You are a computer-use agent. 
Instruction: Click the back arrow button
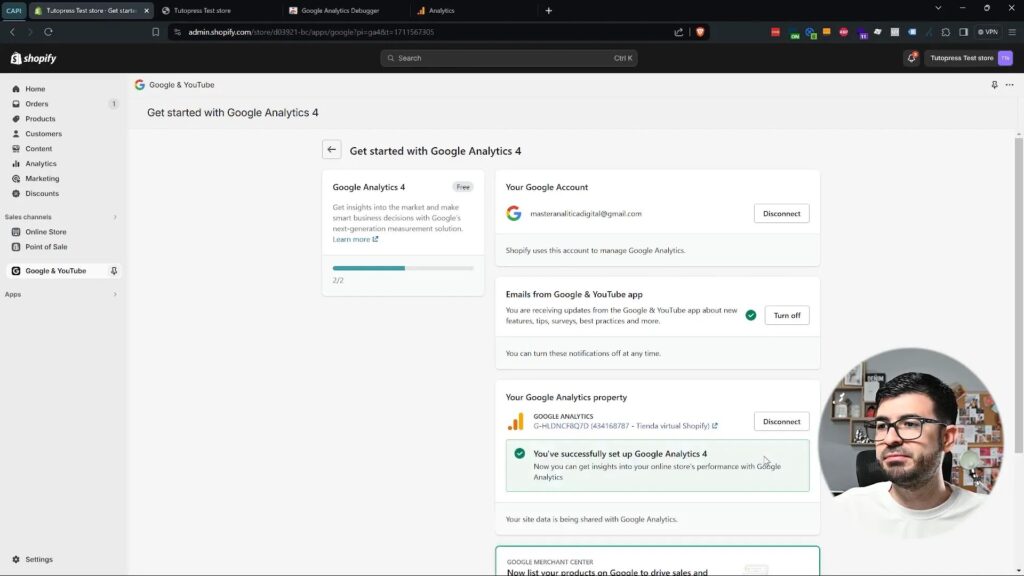pos(332,150)
